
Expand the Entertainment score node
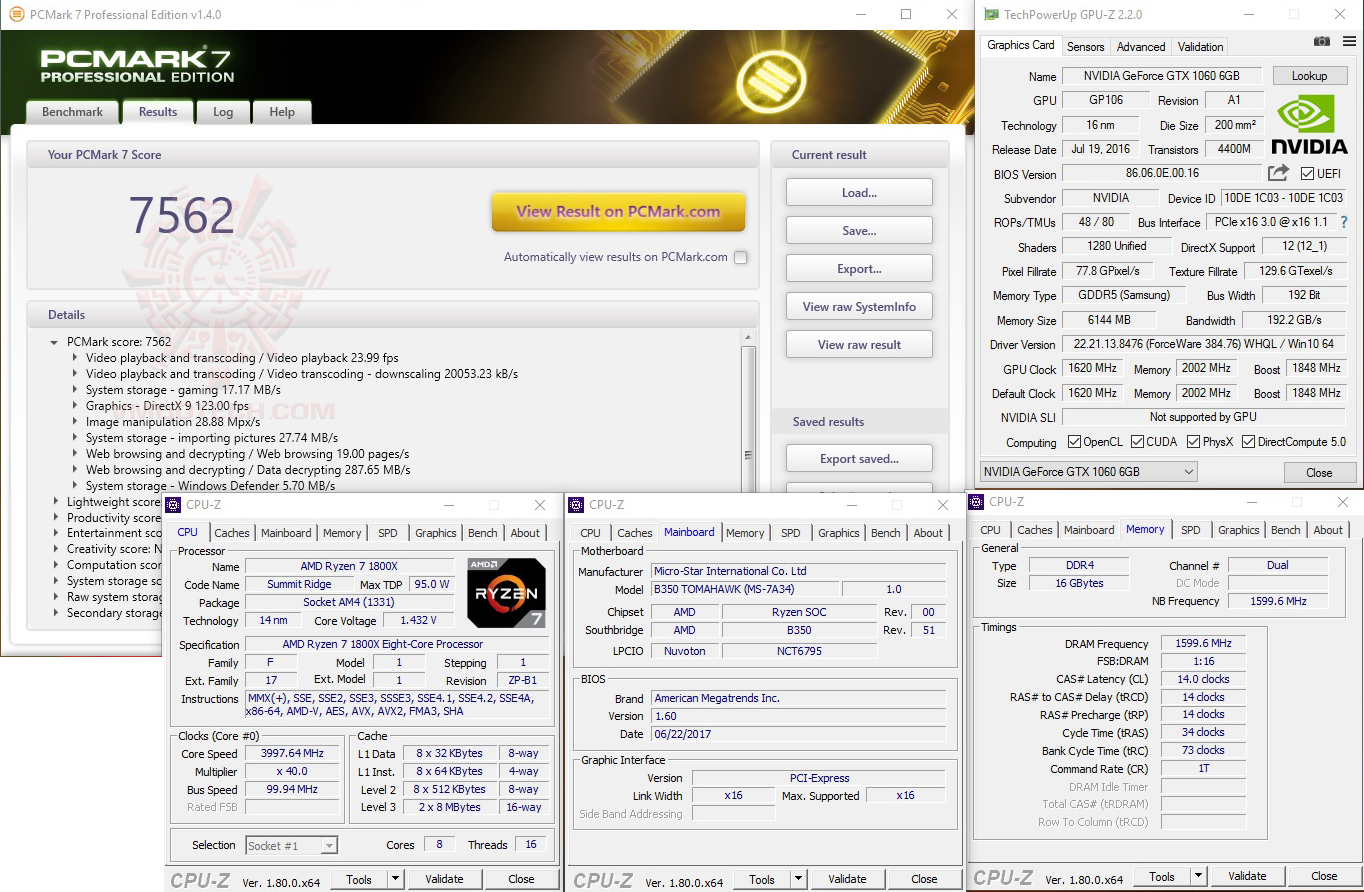pyautogui.click(x=55, y=534)
